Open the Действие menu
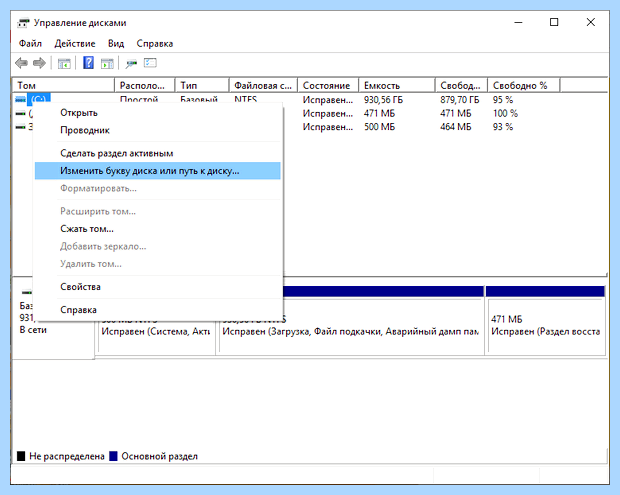Viewport: 620px width, 495px height. [x=75, y=43]
